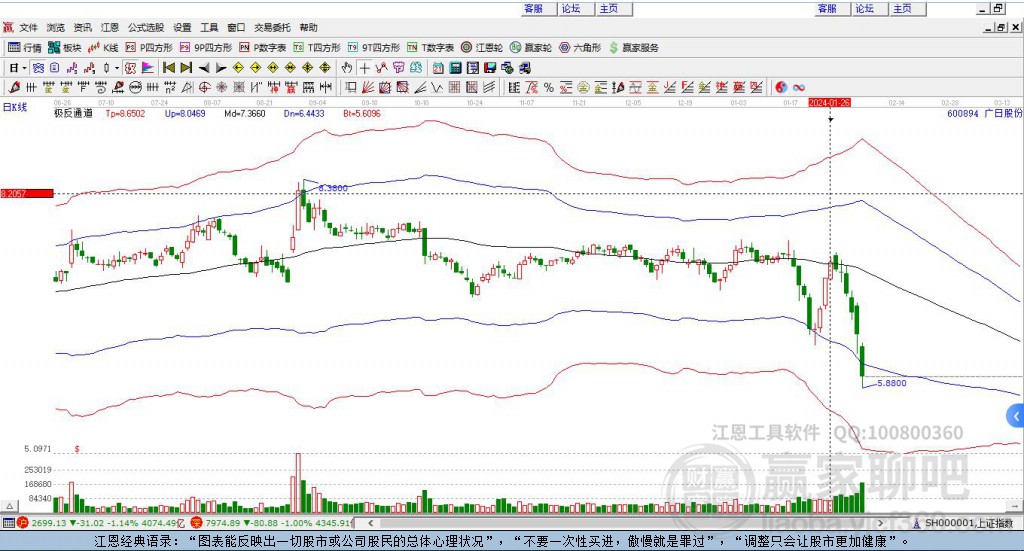Click the 论坛 link in right group

pos(865,8)
